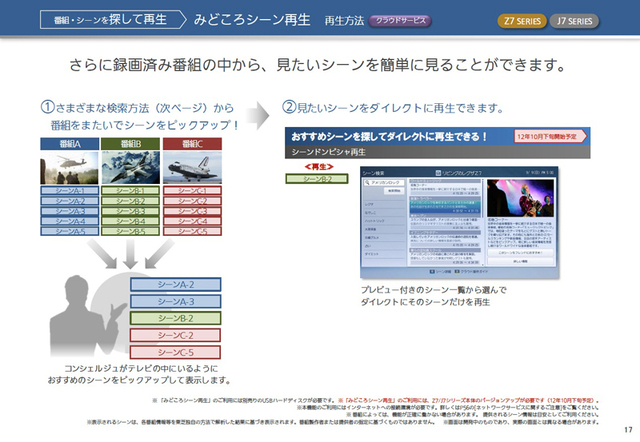Click the みどころシーン再生 heading
The height and width of the screenshot is (442, 640).
pos(252,20)
